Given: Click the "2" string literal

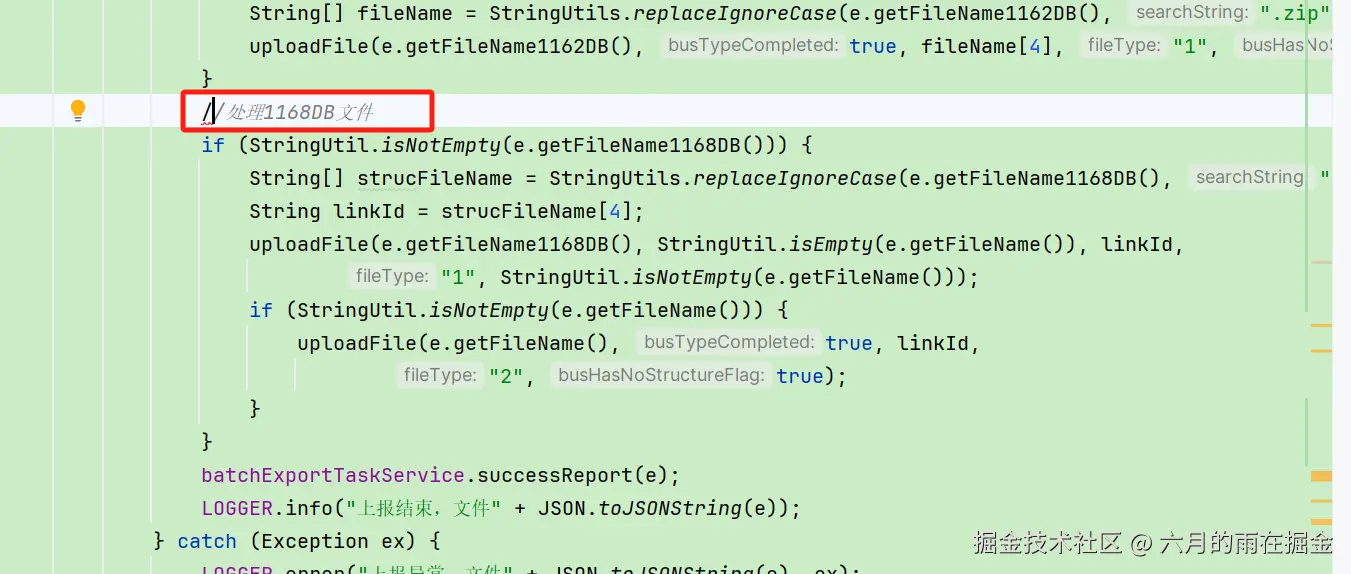Looking at the screenshot, I should (x=506, y=376).
